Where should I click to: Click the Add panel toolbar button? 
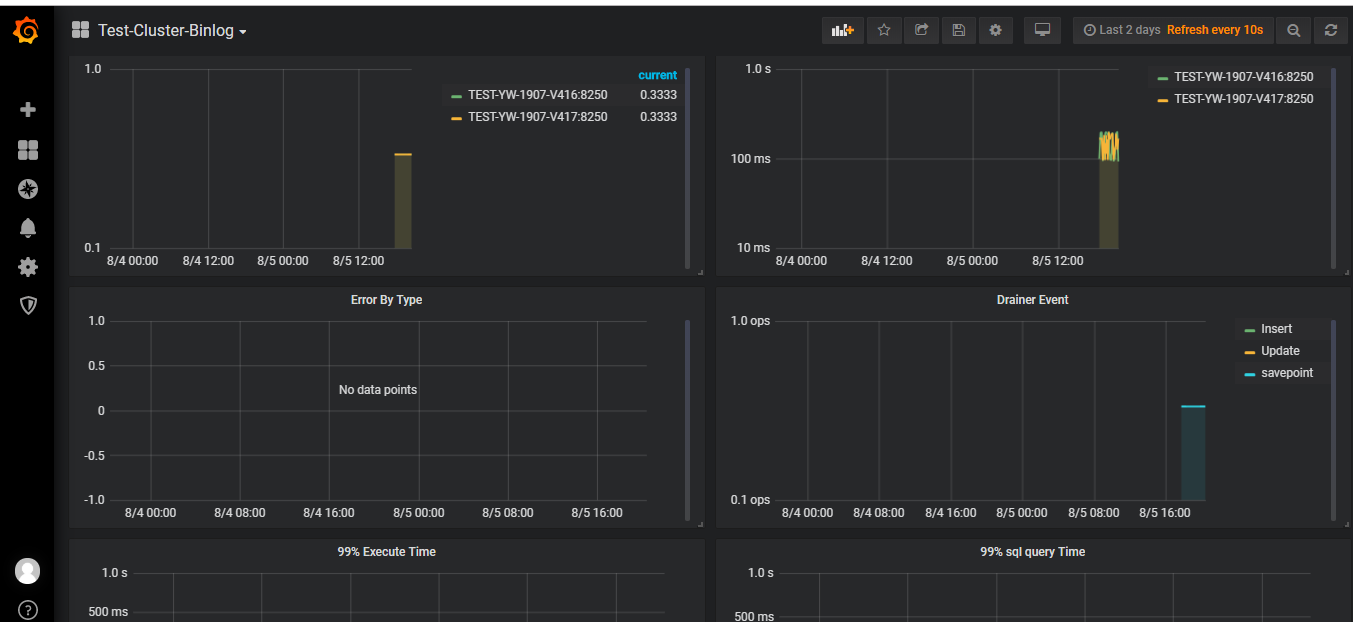click(x=842, y=30)
